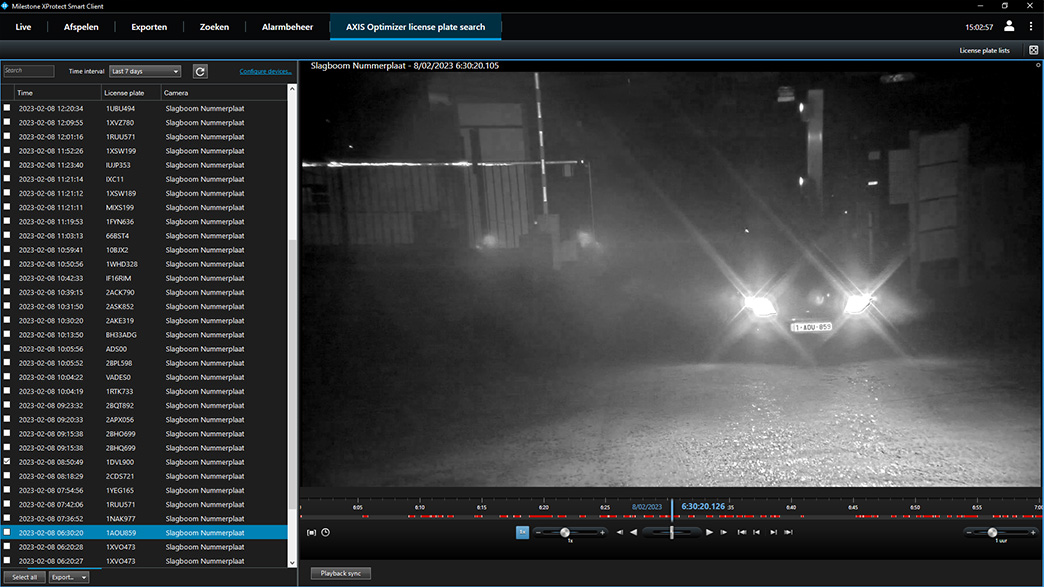Open the Zoeken tab
This screenshot has width=1044, height=587.
click(214, 27)
